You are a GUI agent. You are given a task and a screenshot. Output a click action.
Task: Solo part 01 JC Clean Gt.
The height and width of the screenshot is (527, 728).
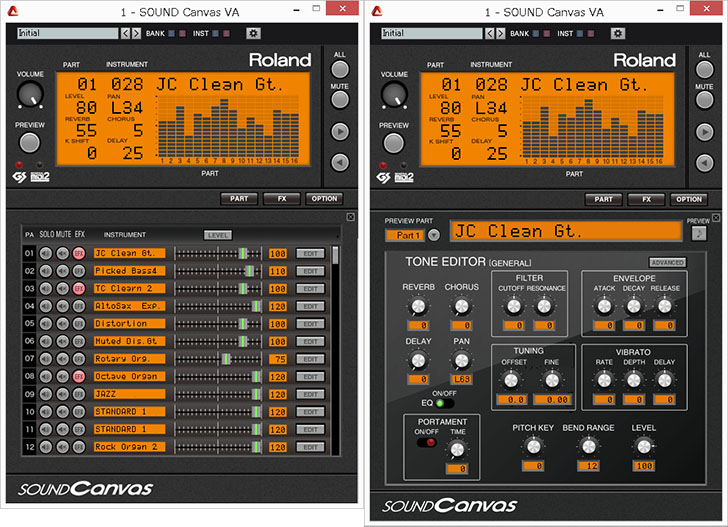click(46, 254)
